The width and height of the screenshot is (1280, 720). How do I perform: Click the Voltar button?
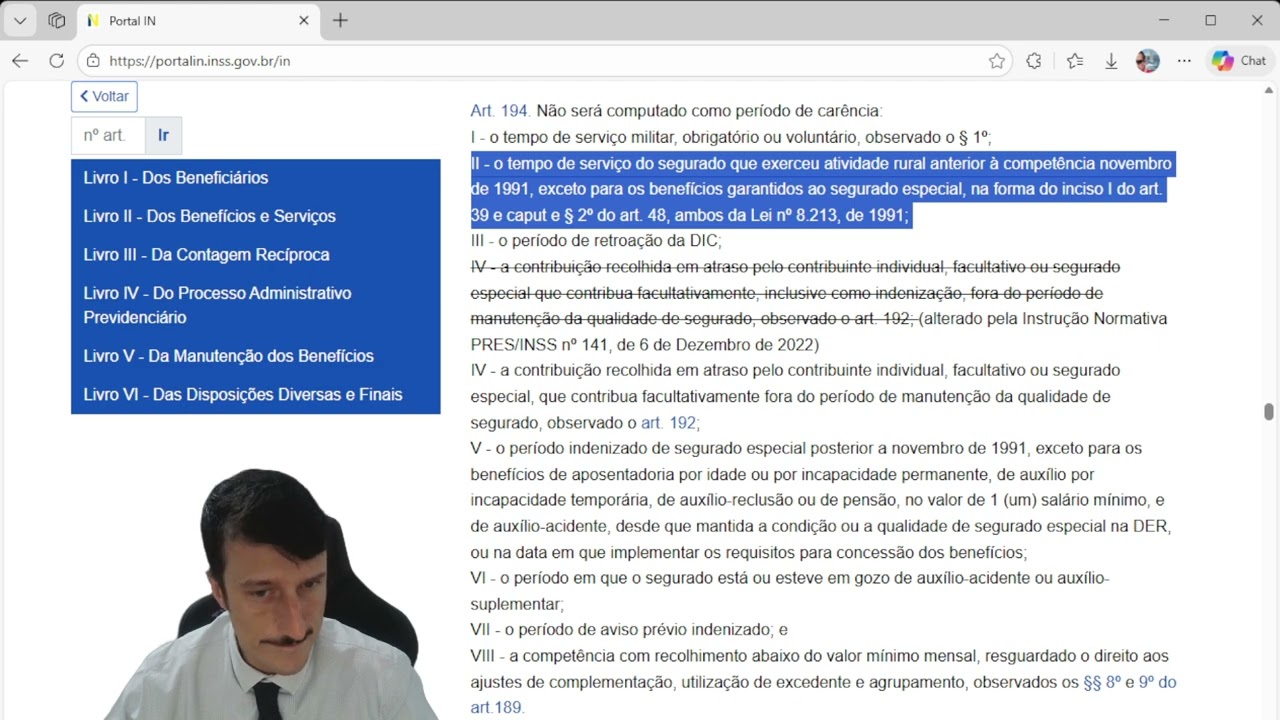(104, 97)
